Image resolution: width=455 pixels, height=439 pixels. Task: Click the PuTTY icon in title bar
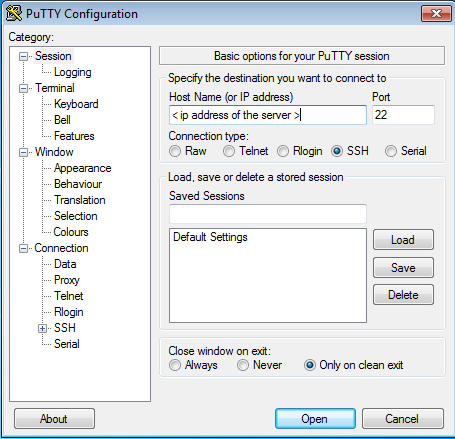[x=14, y=13]
